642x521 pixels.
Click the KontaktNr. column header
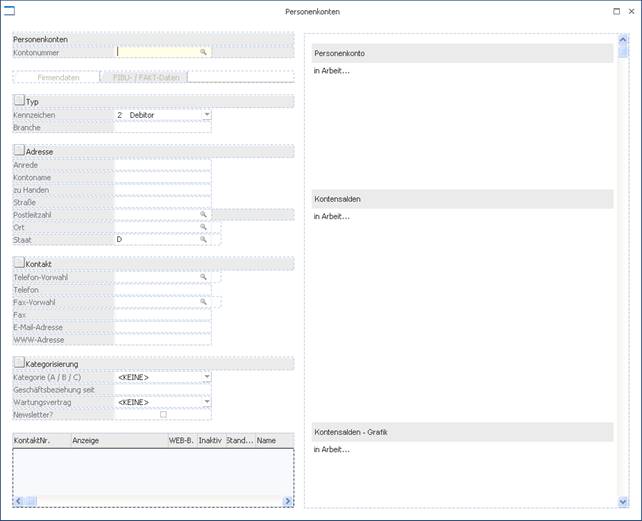coord(40,440)
